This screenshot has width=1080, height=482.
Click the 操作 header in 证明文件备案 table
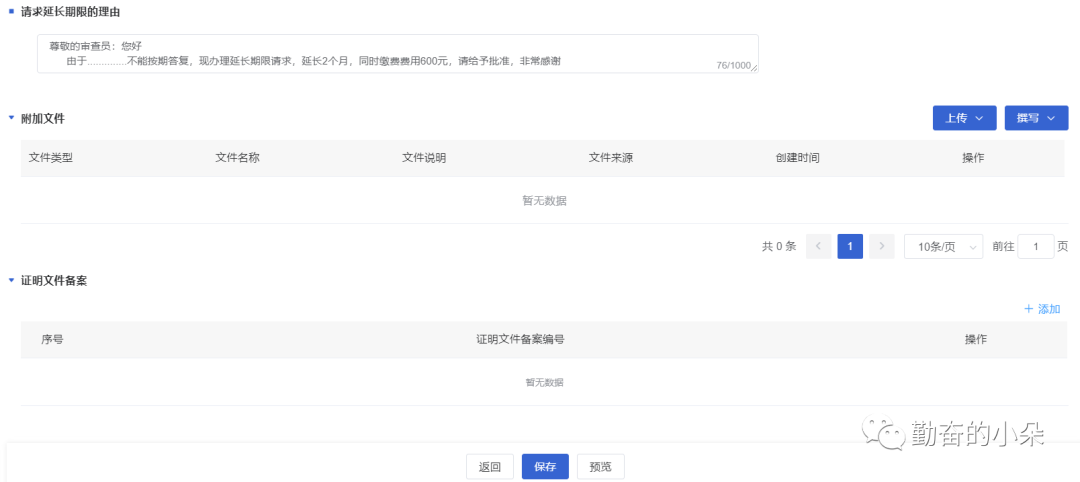click(x=976, y=339)
